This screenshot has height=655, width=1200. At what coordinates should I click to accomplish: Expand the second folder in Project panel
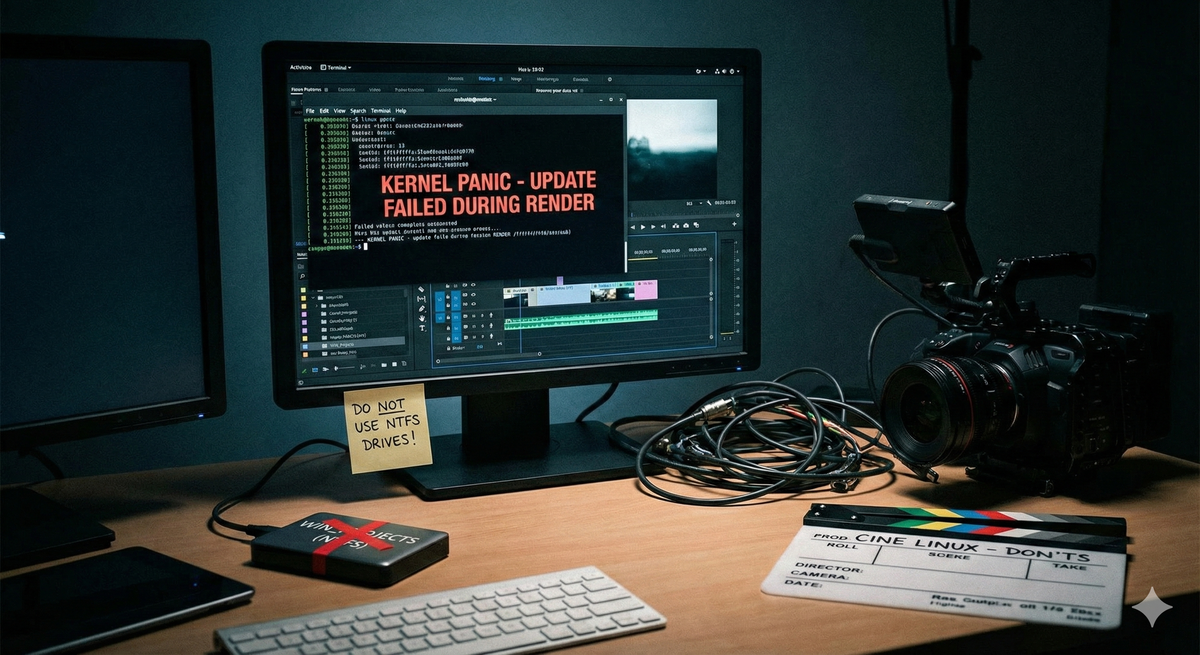pyautogui.click(x=317, y=306)
